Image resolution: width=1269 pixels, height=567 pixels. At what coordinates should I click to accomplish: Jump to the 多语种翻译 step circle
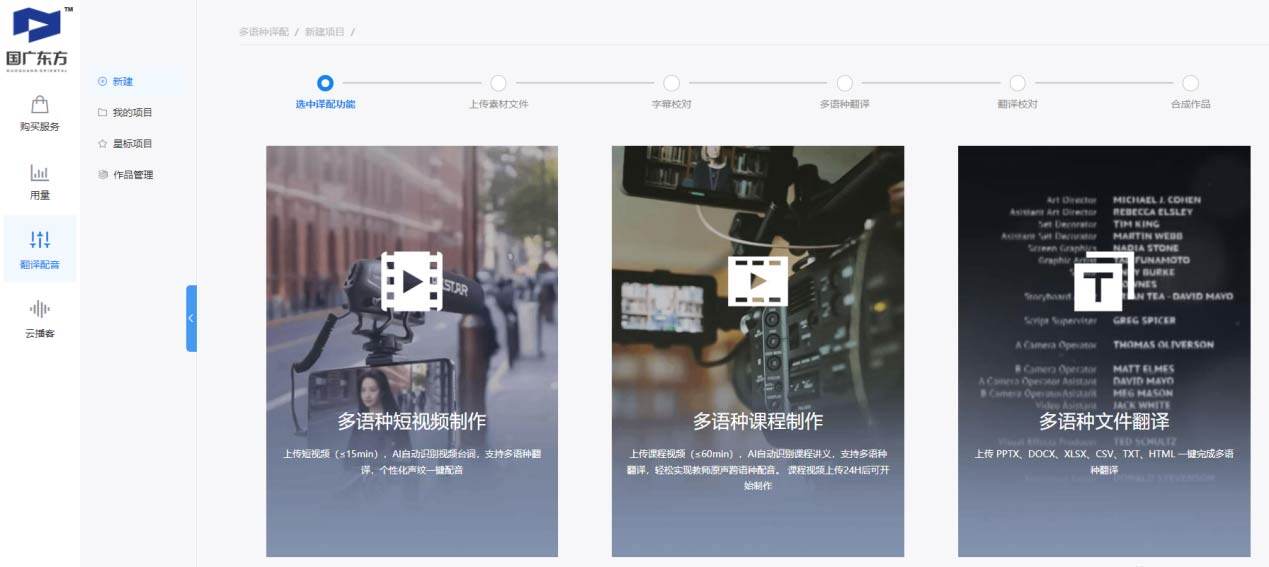(845, 83)
